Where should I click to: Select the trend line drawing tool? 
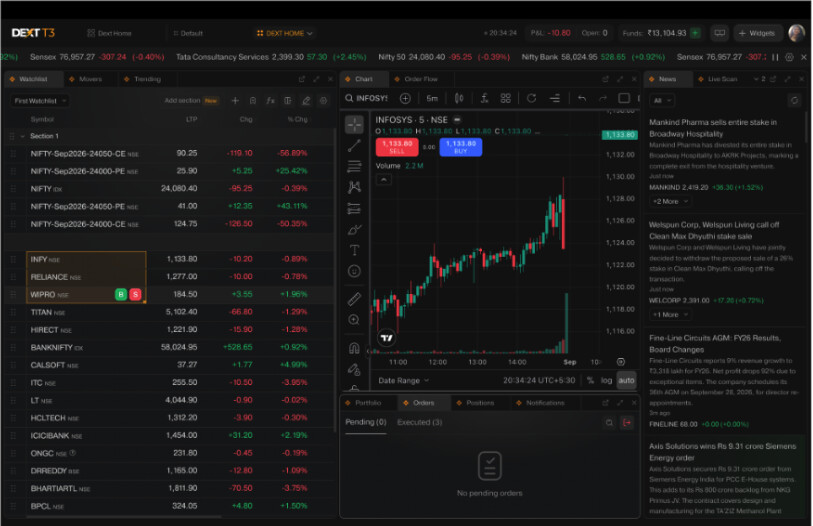tap(355, 146)
